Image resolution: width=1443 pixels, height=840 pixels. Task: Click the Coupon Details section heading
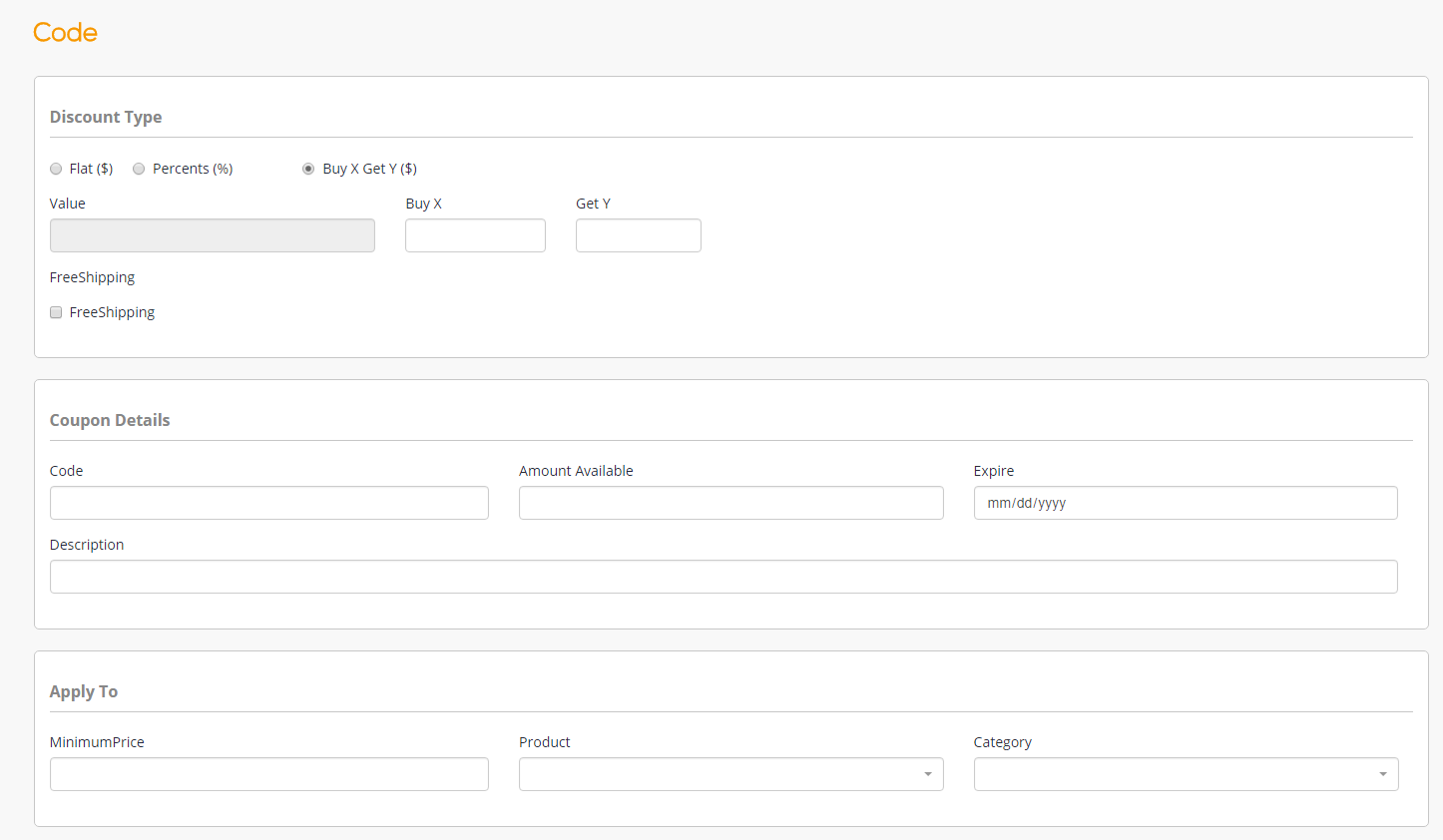point(110,420)
